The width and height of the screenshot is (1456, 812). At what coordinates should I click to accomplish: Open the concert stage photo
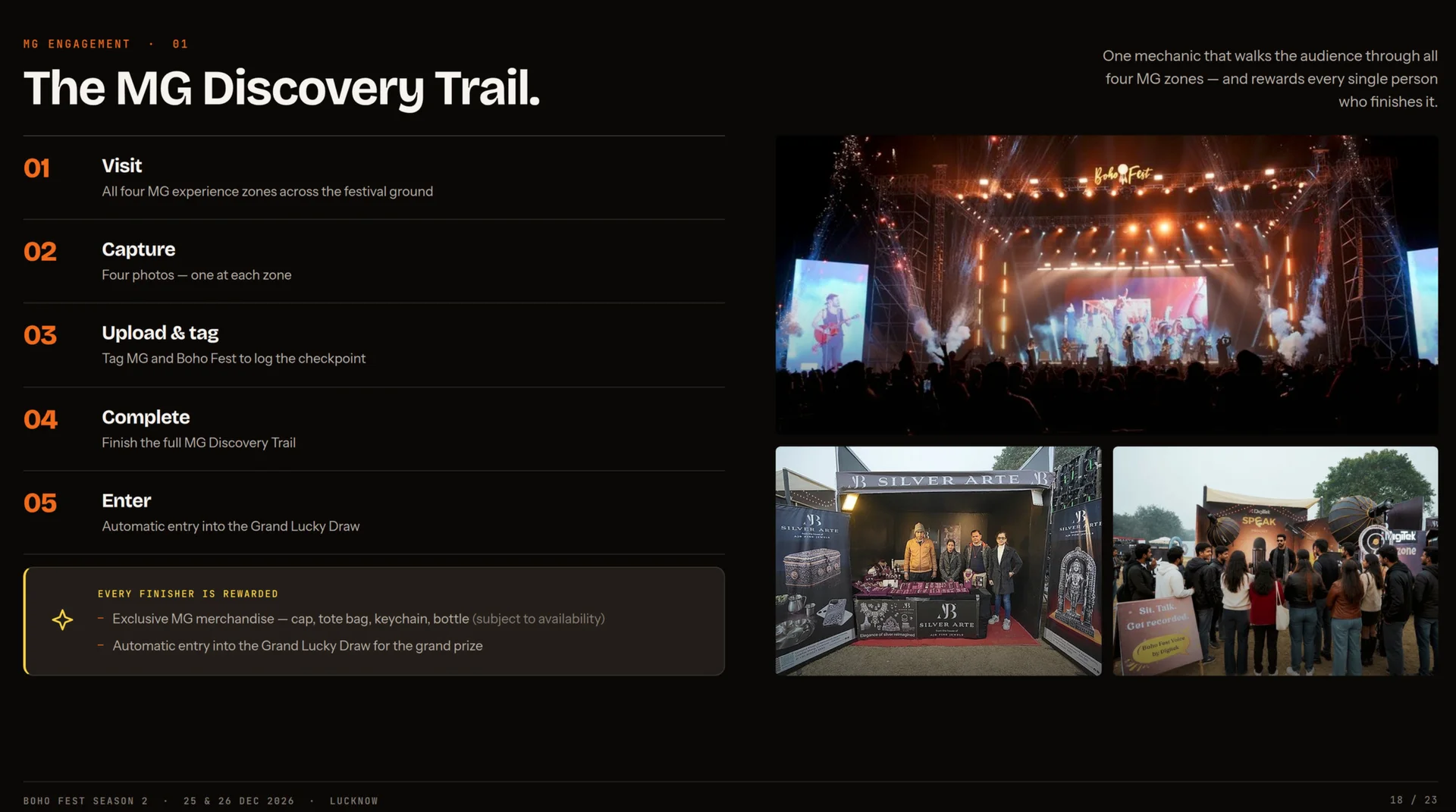[1106, 285]
